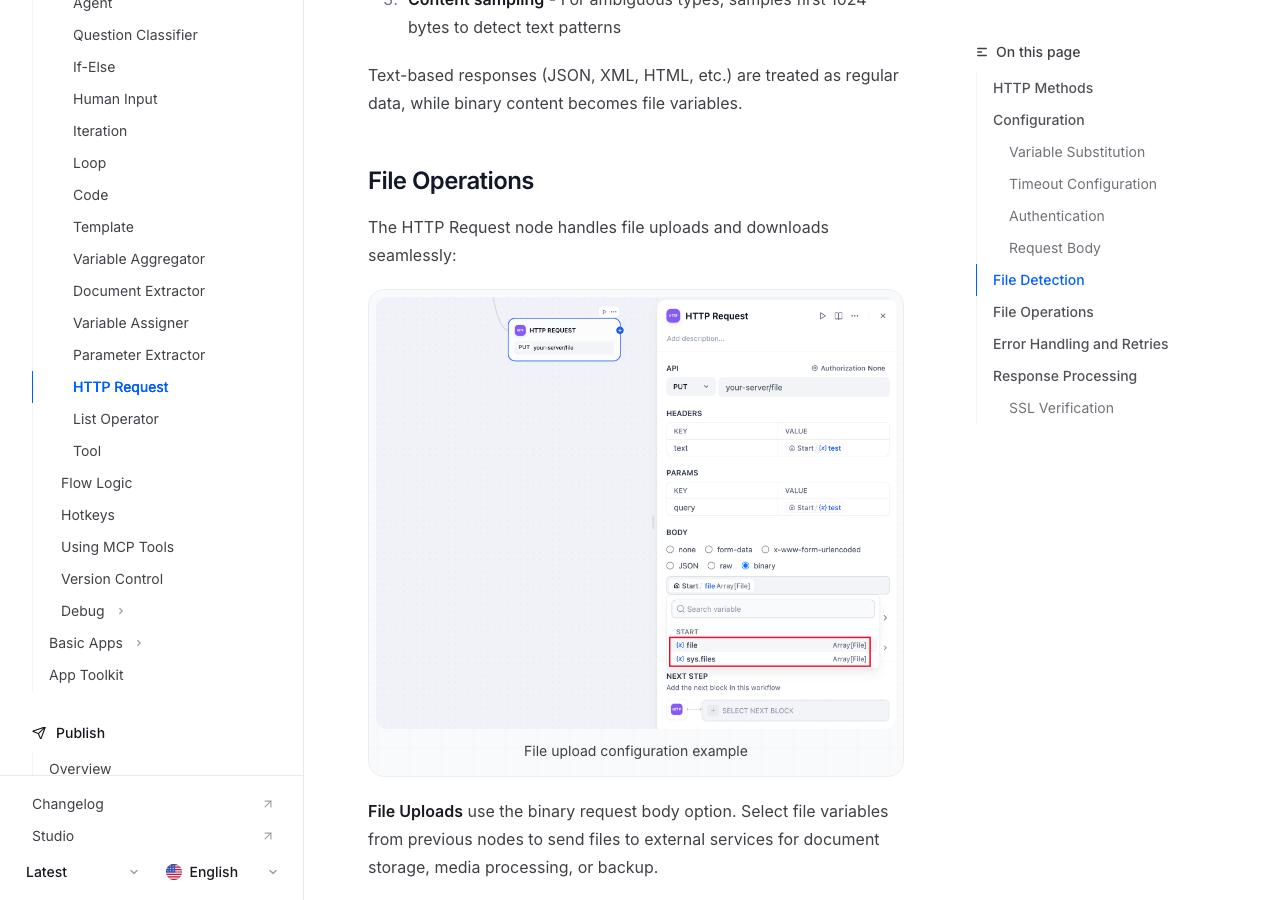Jump to Error Handling and Retries section
The width and height of the screenshot is (1280, 900).
[x=1080, y=344]
